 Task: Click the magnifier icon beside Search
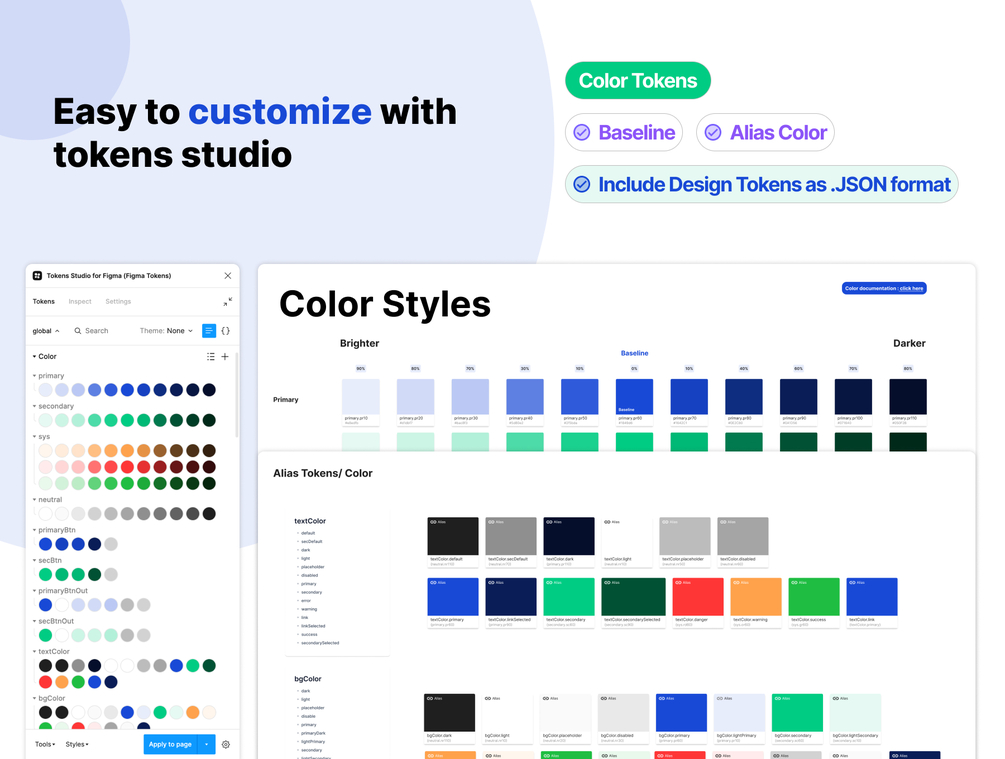point(78,331)
